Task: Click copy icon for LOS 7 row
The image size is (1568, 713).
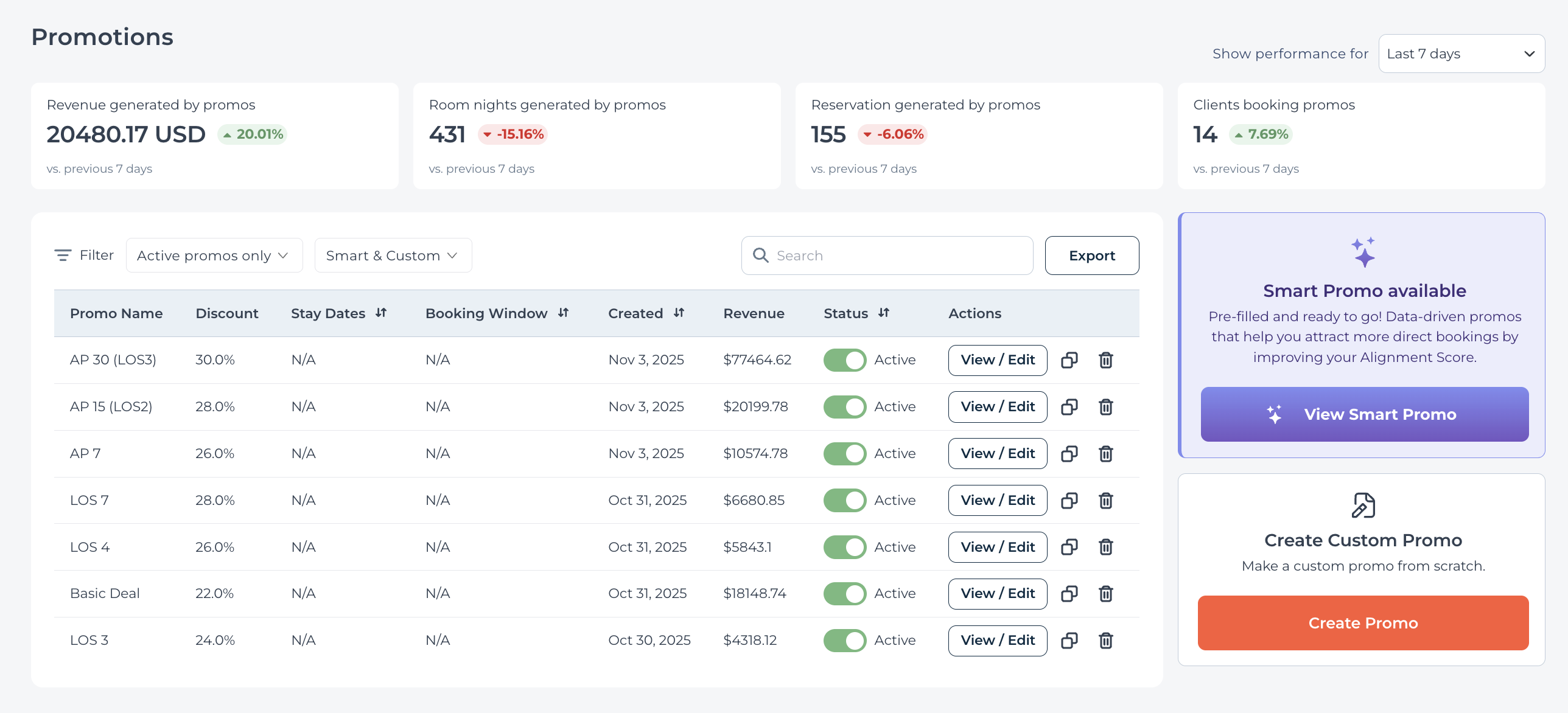Action: 1069,501
